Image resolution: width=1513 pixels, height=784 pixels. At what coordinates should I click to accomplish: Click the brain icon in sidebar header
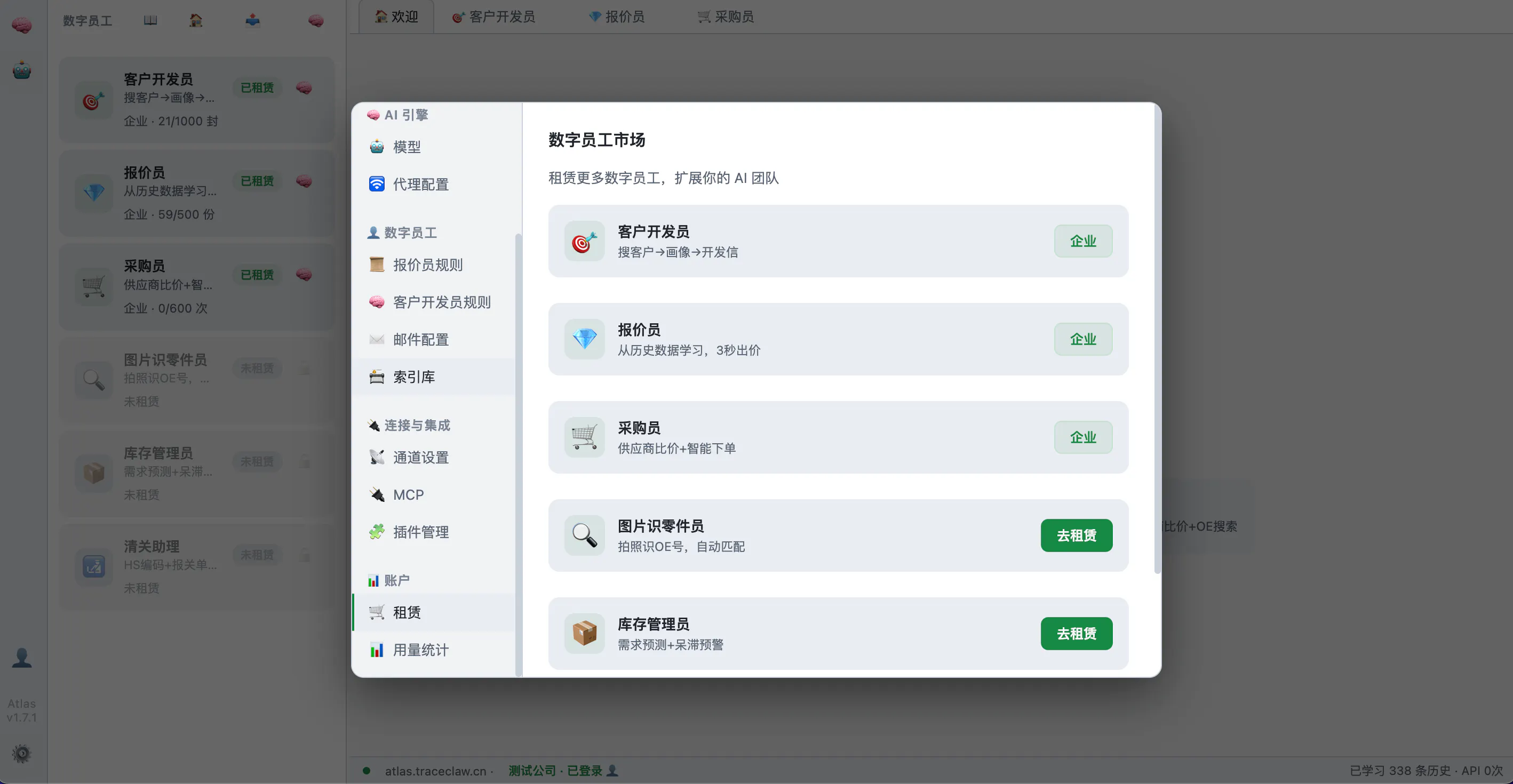[x=316, y=21]
